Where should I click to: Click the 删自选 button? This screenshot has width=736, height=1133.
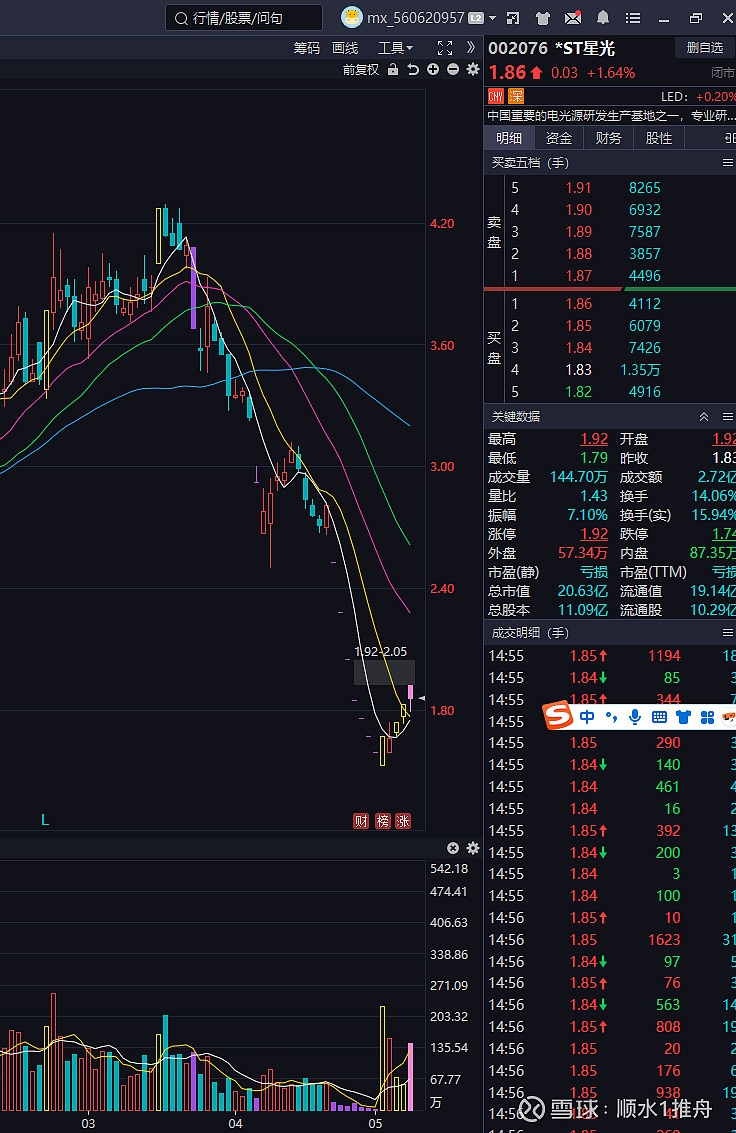705,48
